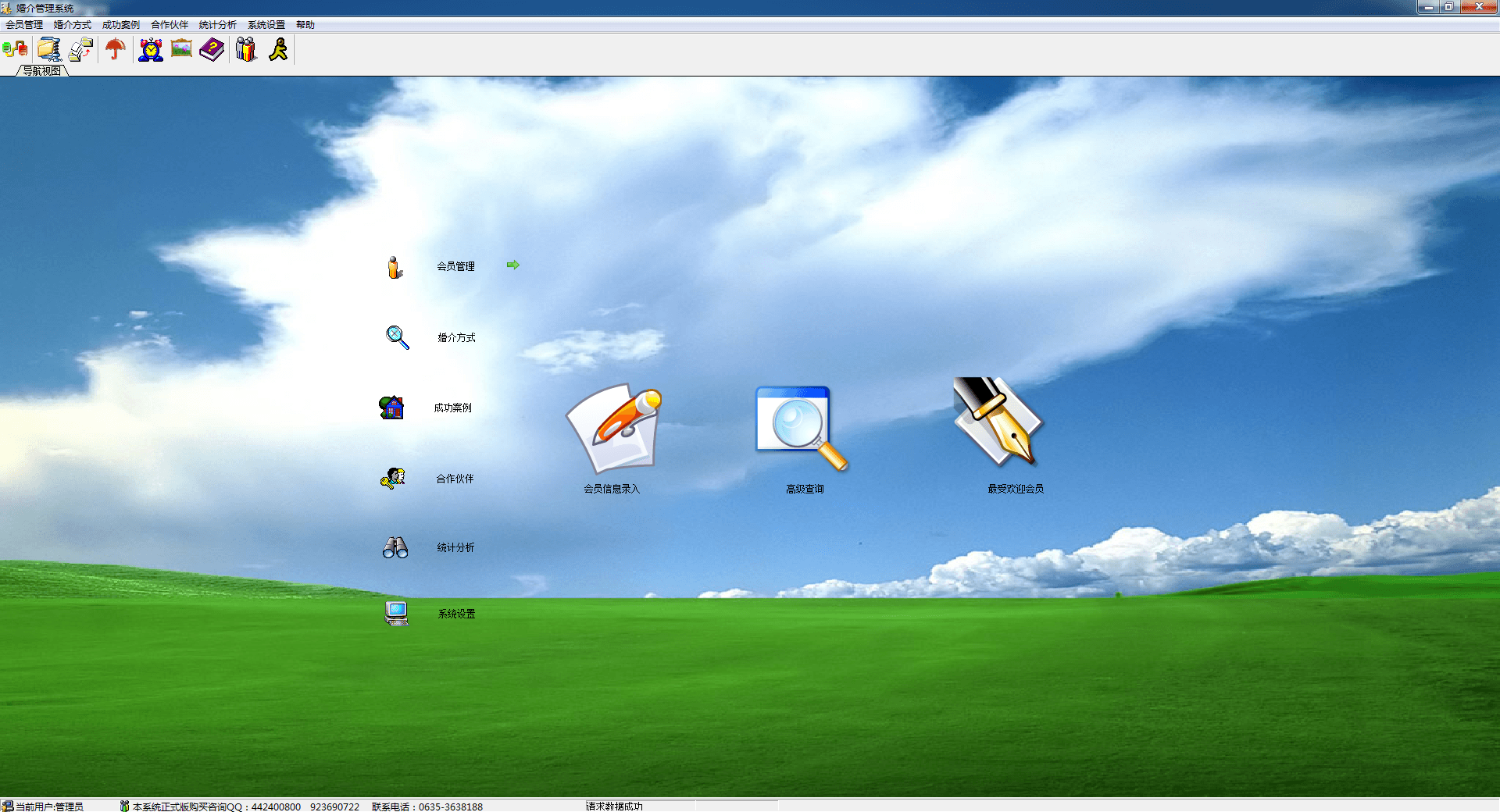This screenshot has height=812, width=1500.
Task: Click the green and red data exchange icon
Action: click(15, 49)
